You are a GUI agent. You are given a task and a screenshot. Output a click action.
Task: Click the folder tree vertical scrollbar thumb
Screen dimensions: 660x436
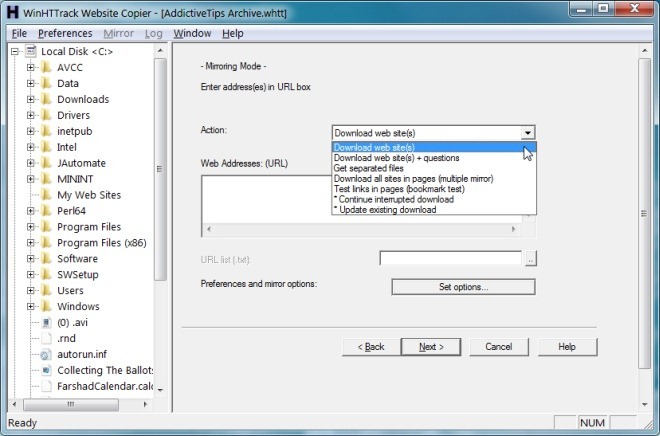click(x=160, y=169)
